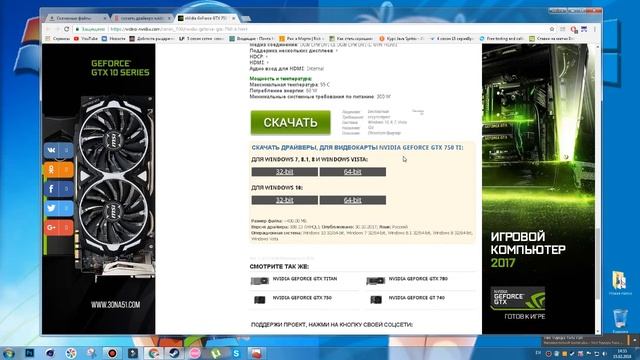The image size is (640, 360).
Task: Go back with the browser back arrow
Action: click(47, 29)
